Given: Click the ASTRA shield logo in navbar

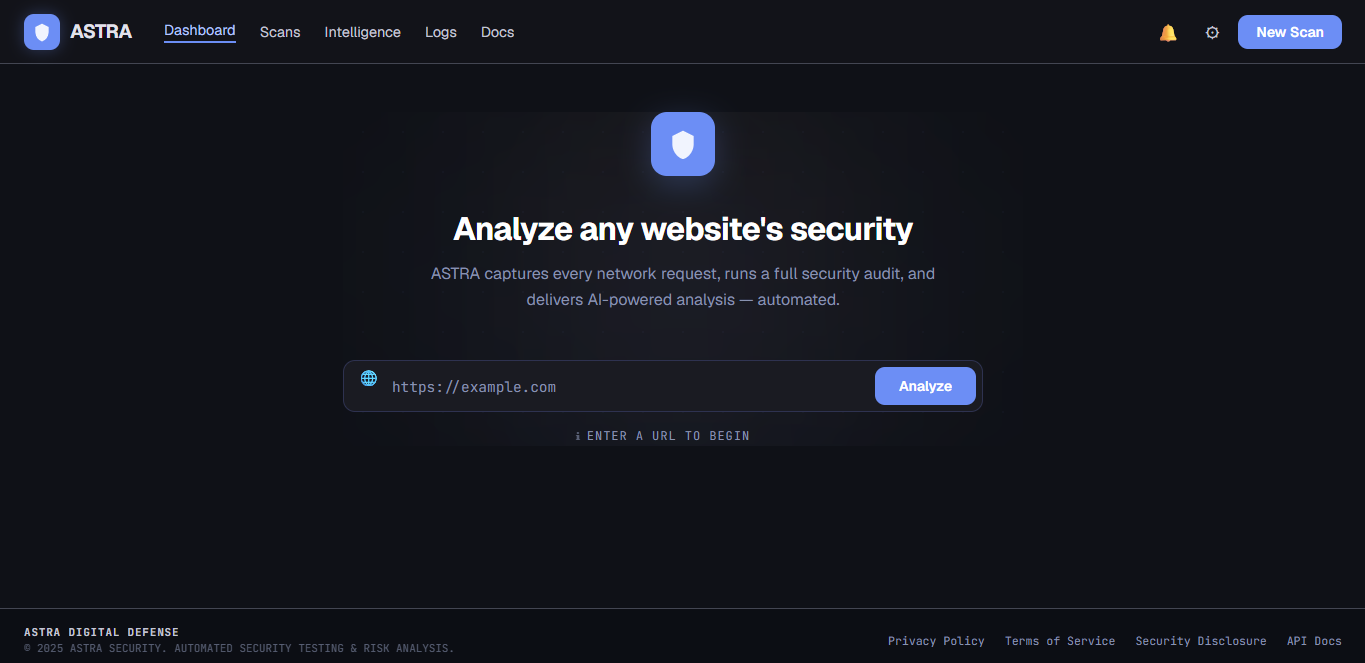Looking at the screenshot, I should click(42, 32).
